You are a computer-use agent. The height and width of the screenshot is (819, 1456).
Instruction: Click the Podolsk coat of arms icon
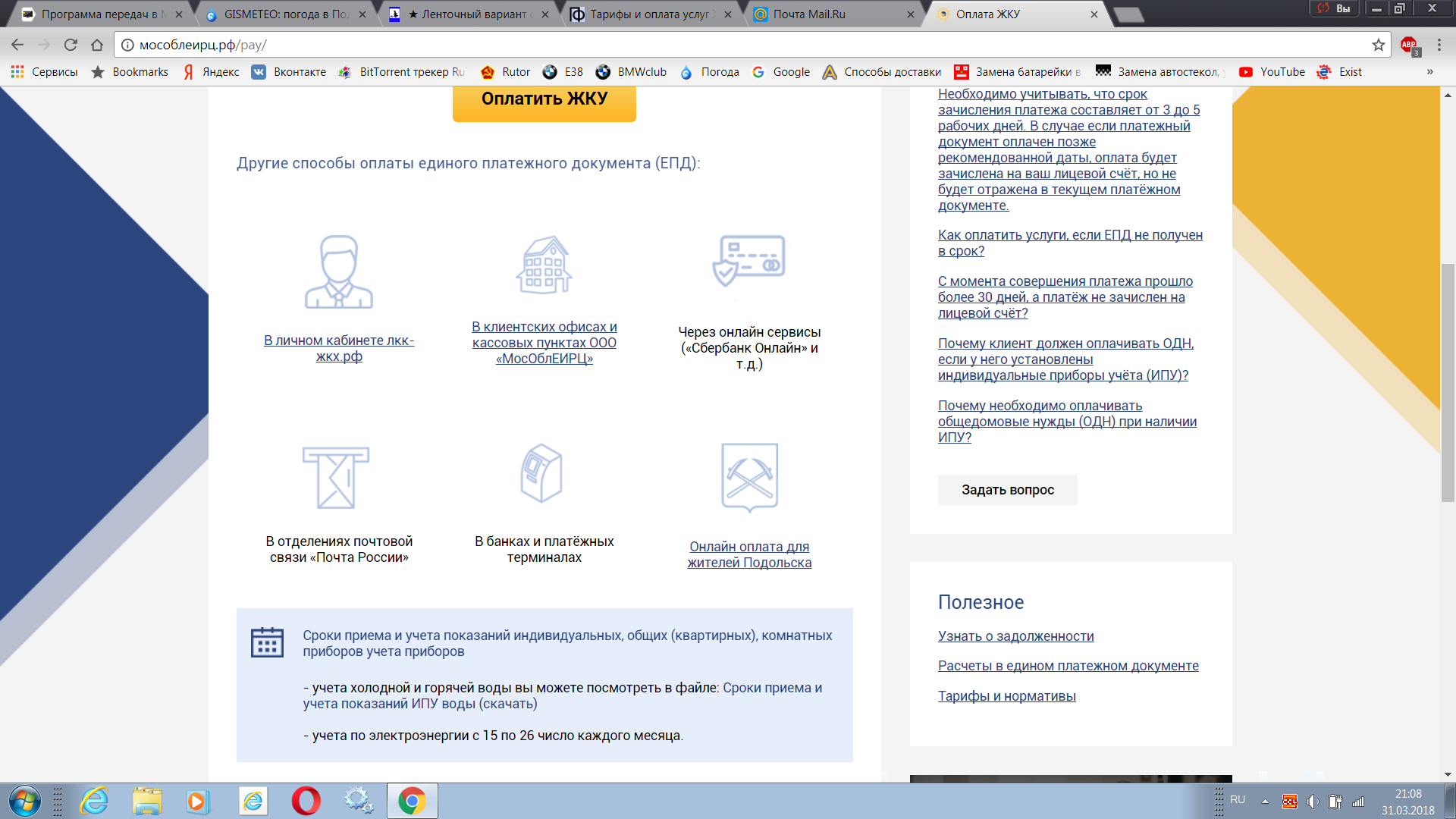point(749,478)
